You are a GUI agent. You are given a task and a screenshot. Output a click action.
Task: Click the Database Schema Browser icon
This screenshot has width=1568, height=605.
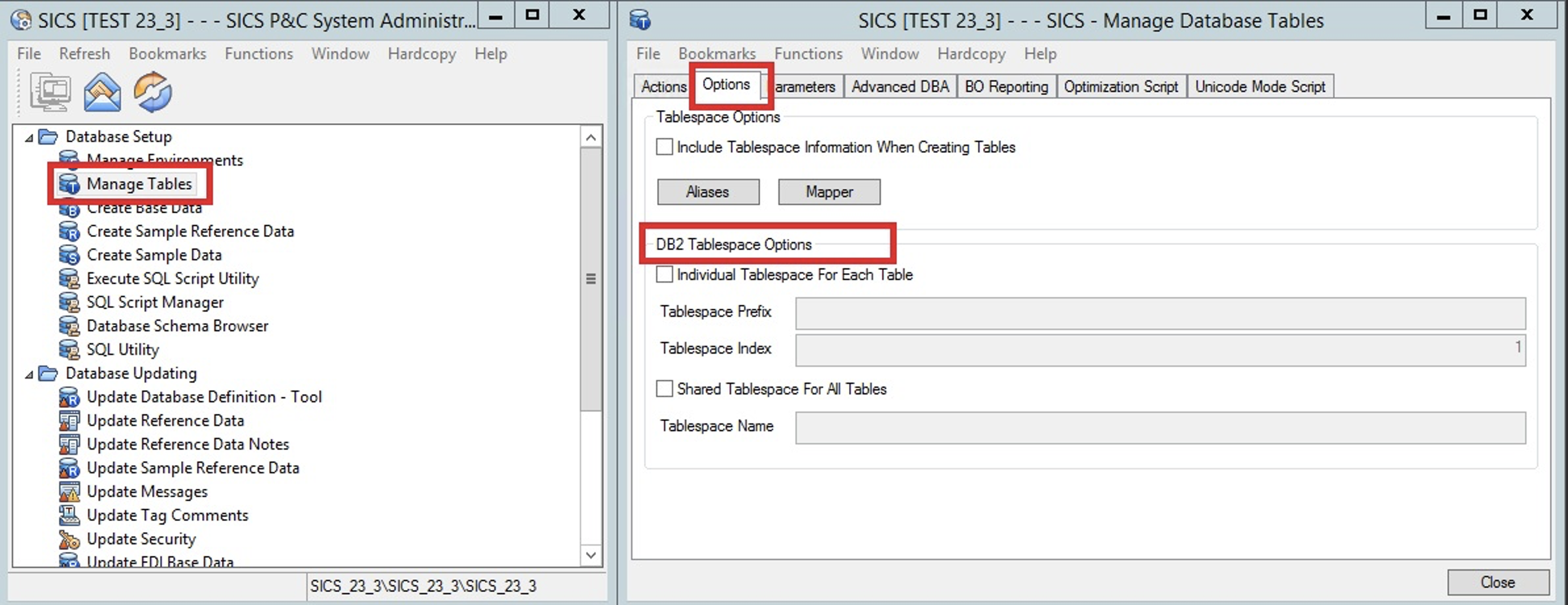point(69,326)
